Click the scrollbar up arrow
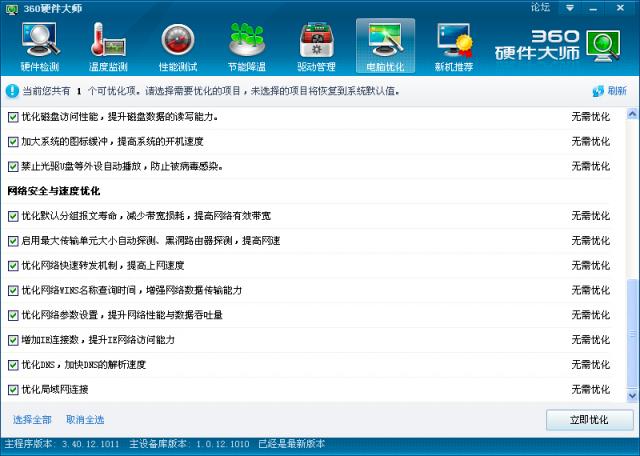Image resolution: width=640 pixels, height=456 pixels. (632, 114)
